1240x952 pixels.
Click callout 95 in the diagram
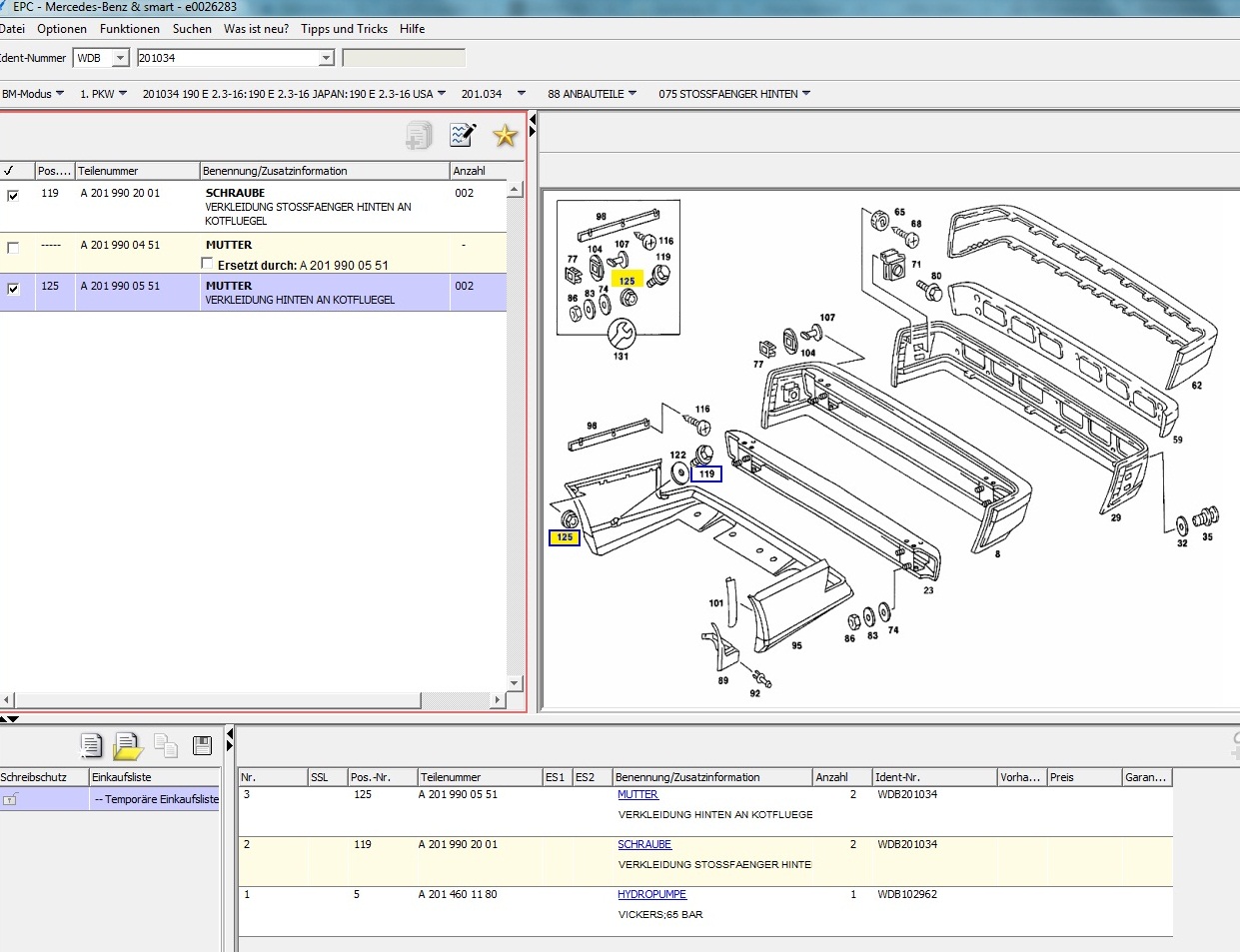(x=796, y=645)
